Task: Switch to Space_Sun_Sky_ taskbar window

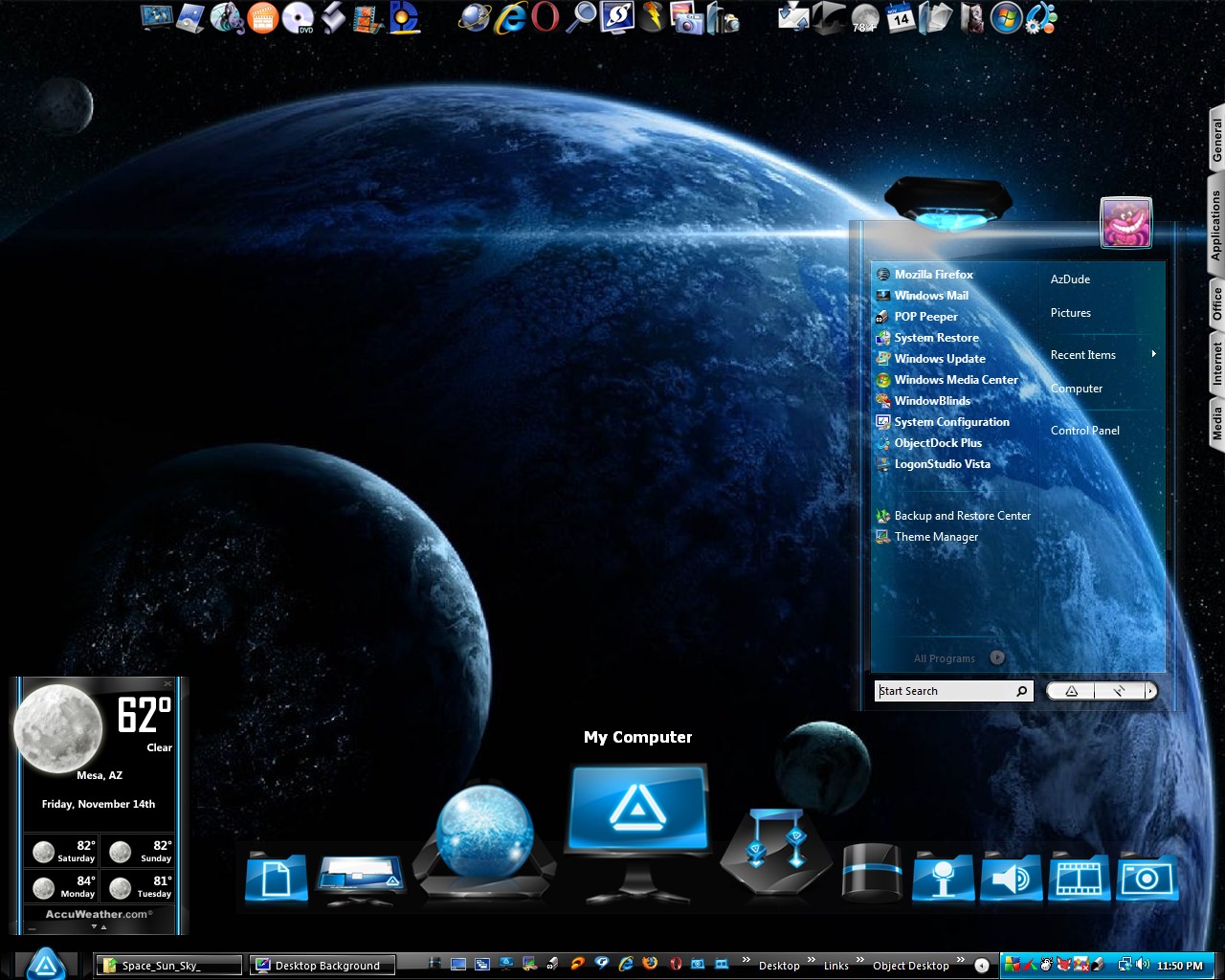Action: coord(168,965)
